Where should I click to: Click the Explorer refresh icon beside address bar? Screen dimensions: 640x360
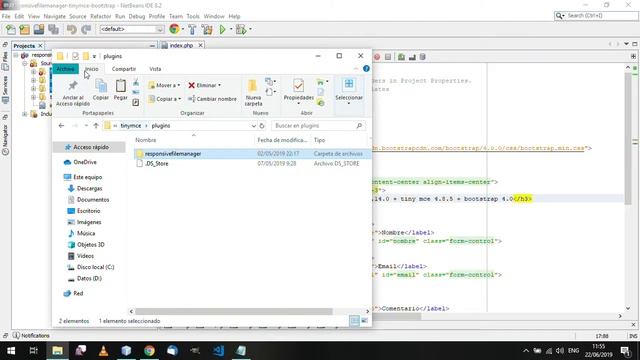pyautogui.click(x=262, y=126)
